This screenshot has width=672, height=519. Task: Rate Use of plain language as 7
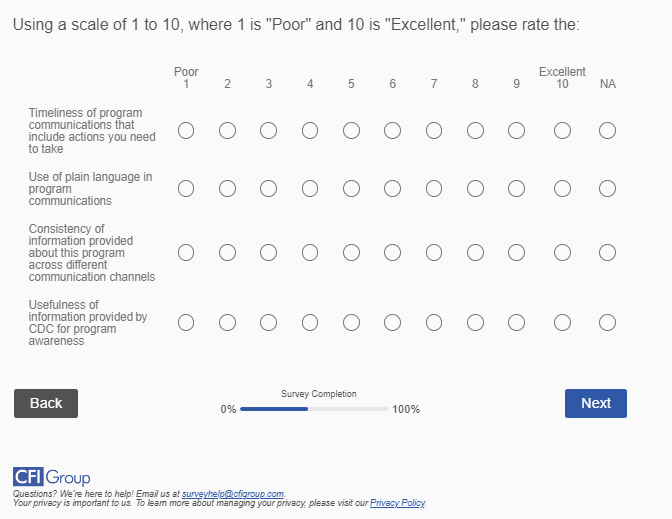[434, 188]
